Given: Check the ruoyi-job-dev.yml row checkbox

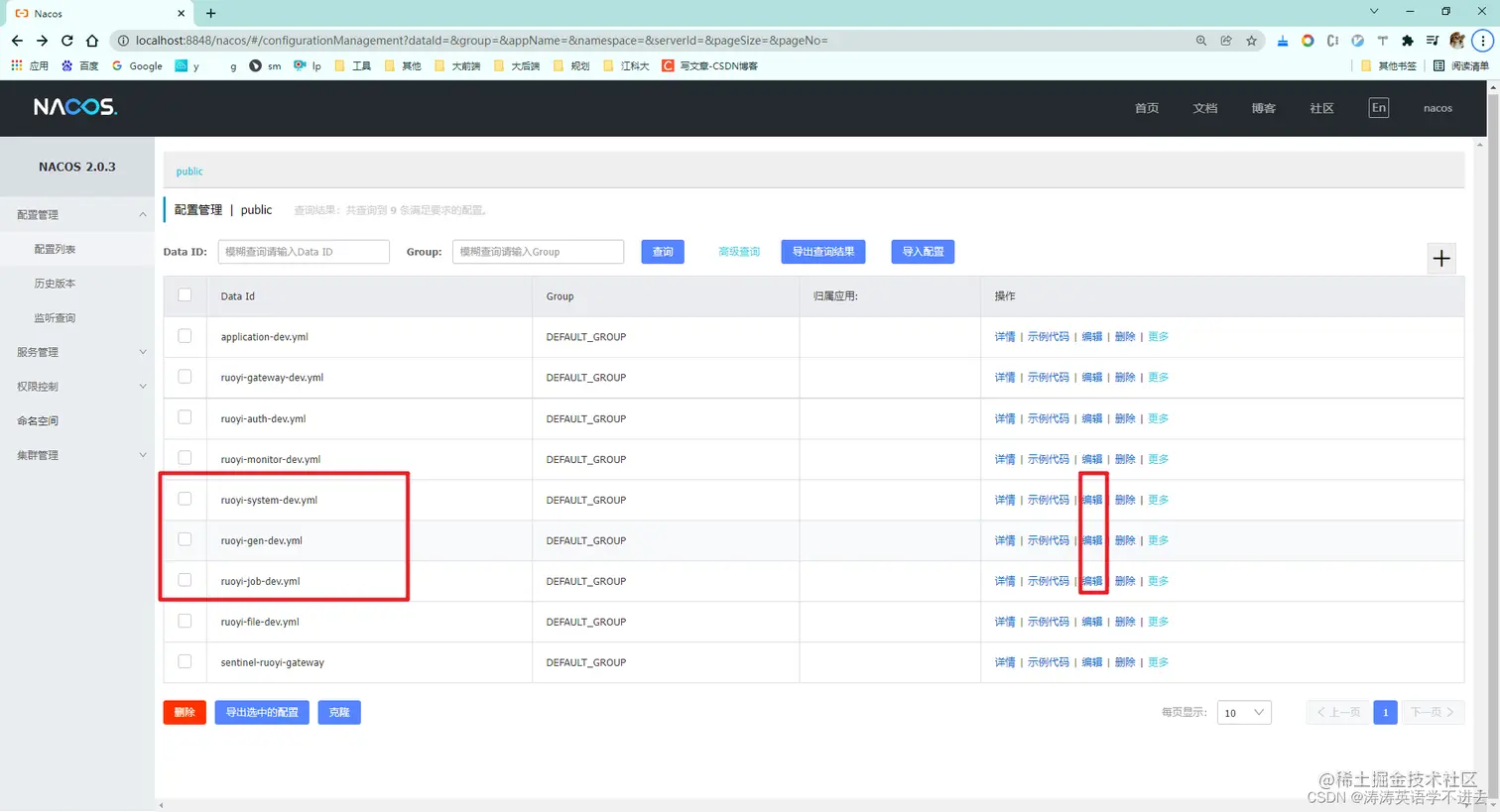Looking at the screenshot, I should [185, 580].
